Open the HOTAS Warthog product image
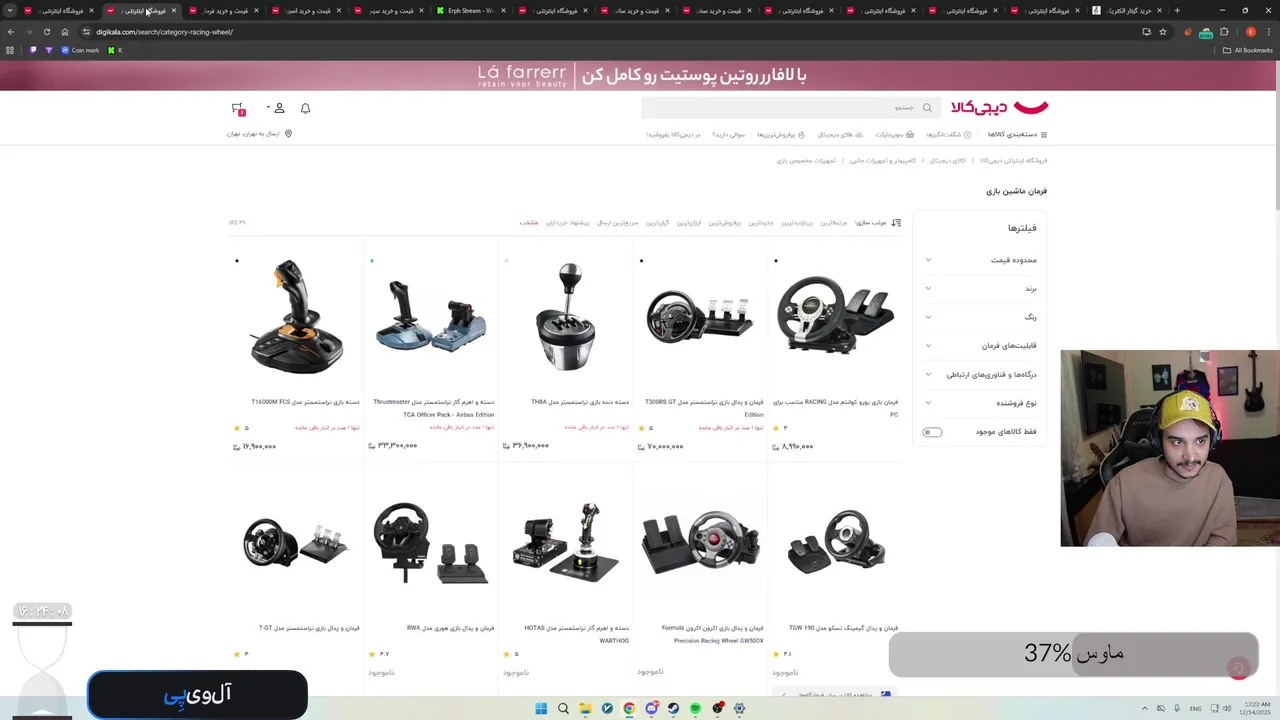1280x720 pixels. [566, 543]
